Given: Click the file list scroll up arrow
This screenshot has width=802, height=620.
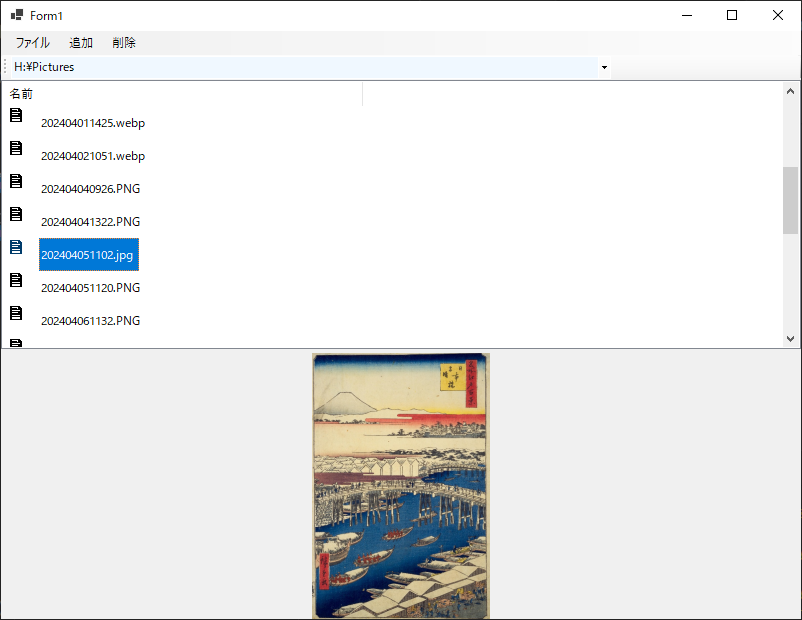Looking at the screenshot, I should (790, 92).
